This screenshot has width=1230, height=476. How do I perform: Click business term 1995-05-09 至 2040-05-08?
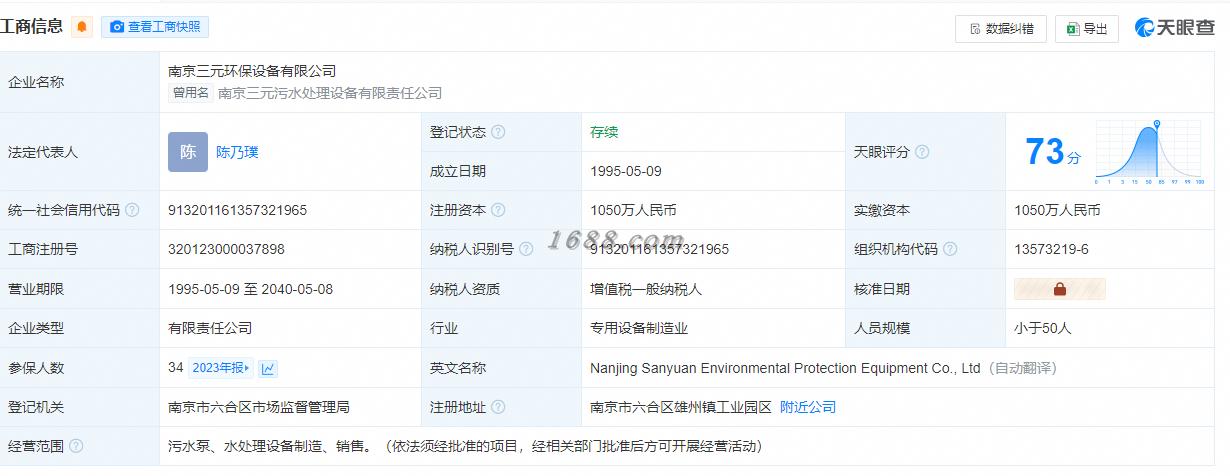pos(251,289)
